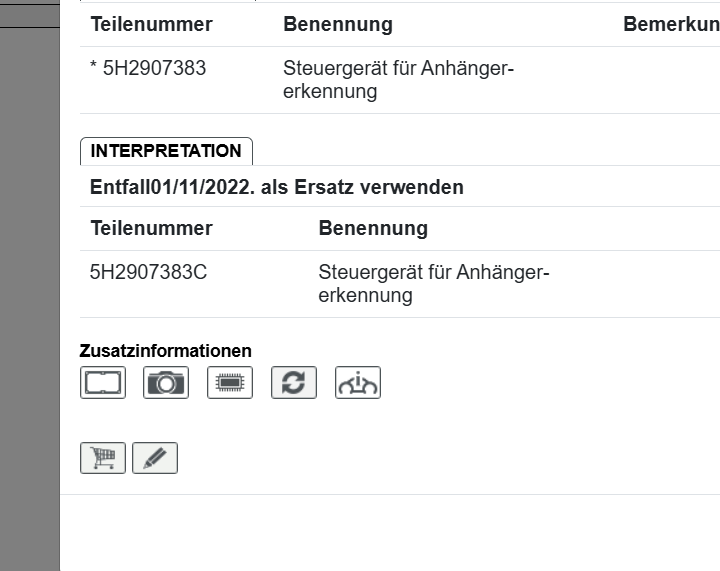
Task: Click the description of part 5H2907383C
Action: (434, 284)
